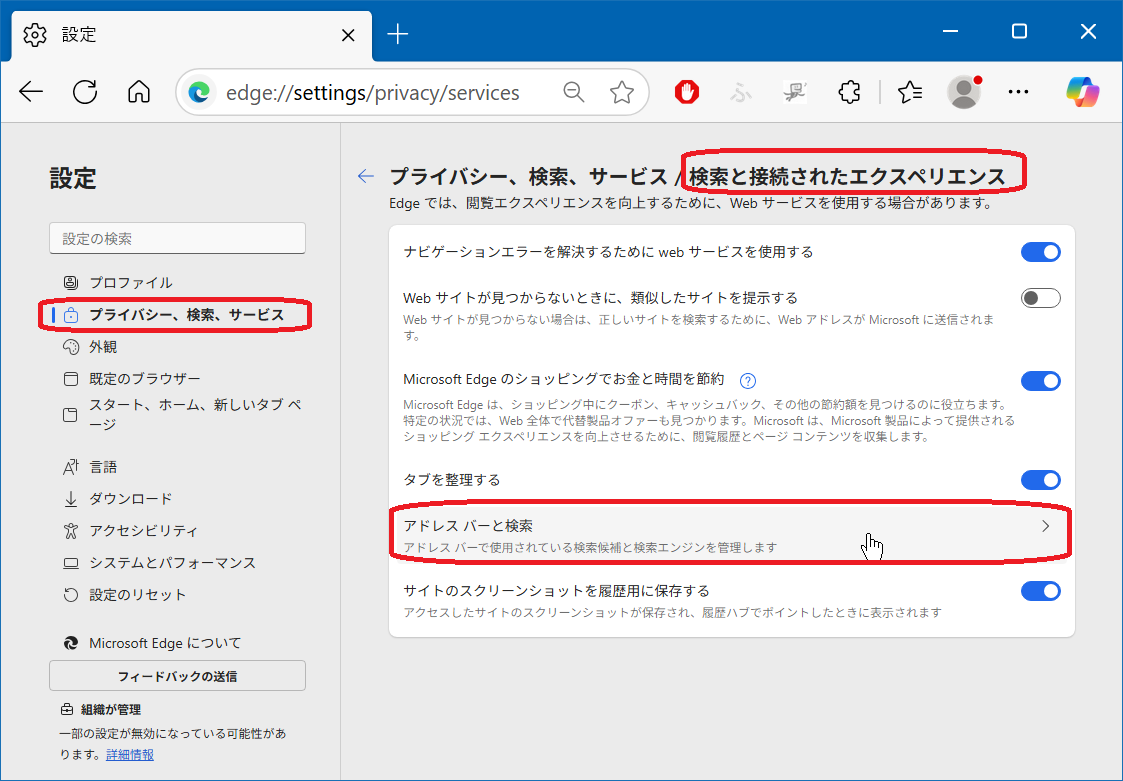Click the profile avatar icon
The height and width of the screenshot is (781, 1123).
pyautogui.click(x=964, y=93)
